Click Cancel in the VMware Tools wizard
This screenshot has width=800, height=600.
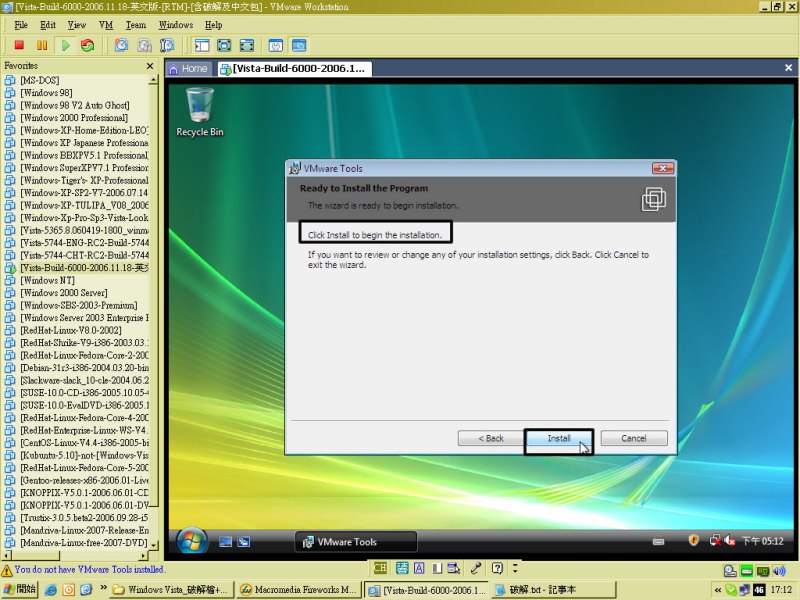[634, 438]
